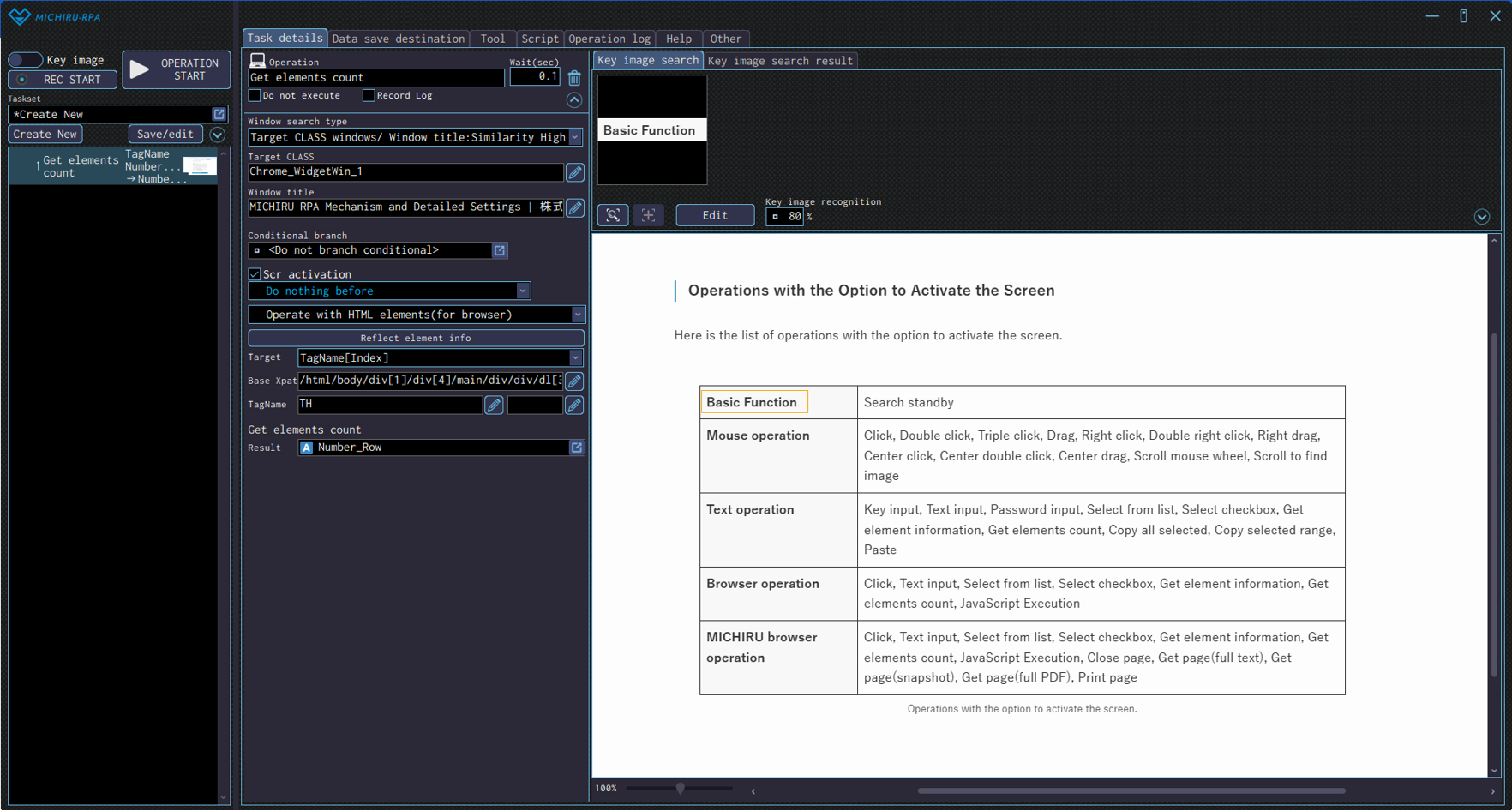1512x811 pixels.
Task: Open the Conditional branch editor icon
Action: 500,250
